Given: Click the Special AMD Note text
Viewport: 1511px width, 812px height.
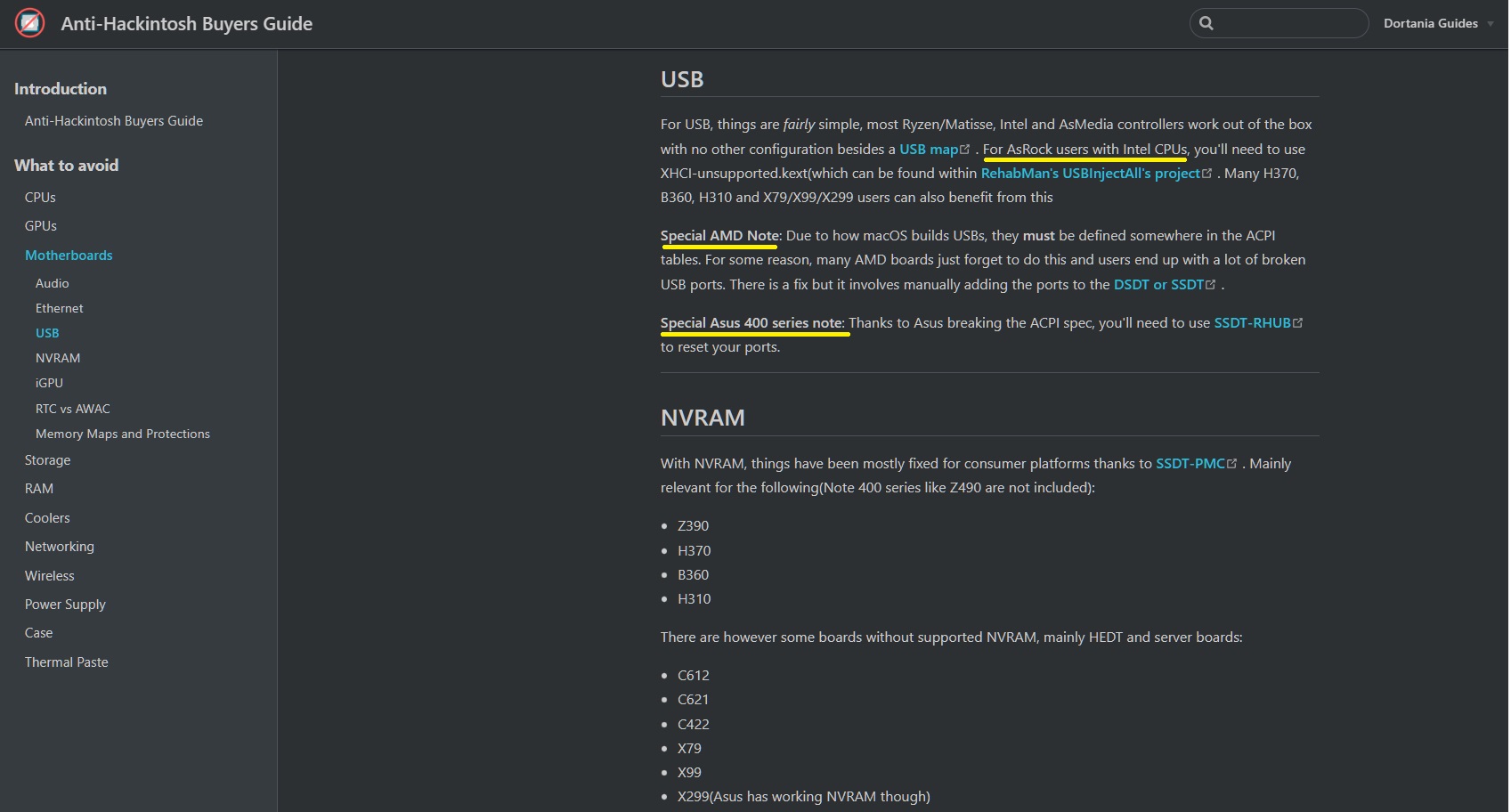Looking at the screenshot, I should click(720, 236).
